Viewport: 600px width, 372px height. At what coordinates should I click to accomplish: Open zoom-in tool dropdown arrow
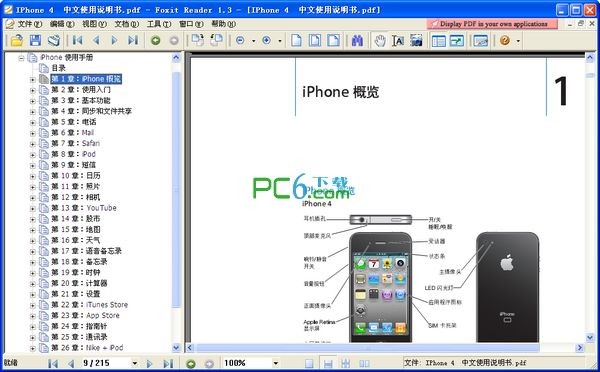pyautogui.click(x=280, y=41)
